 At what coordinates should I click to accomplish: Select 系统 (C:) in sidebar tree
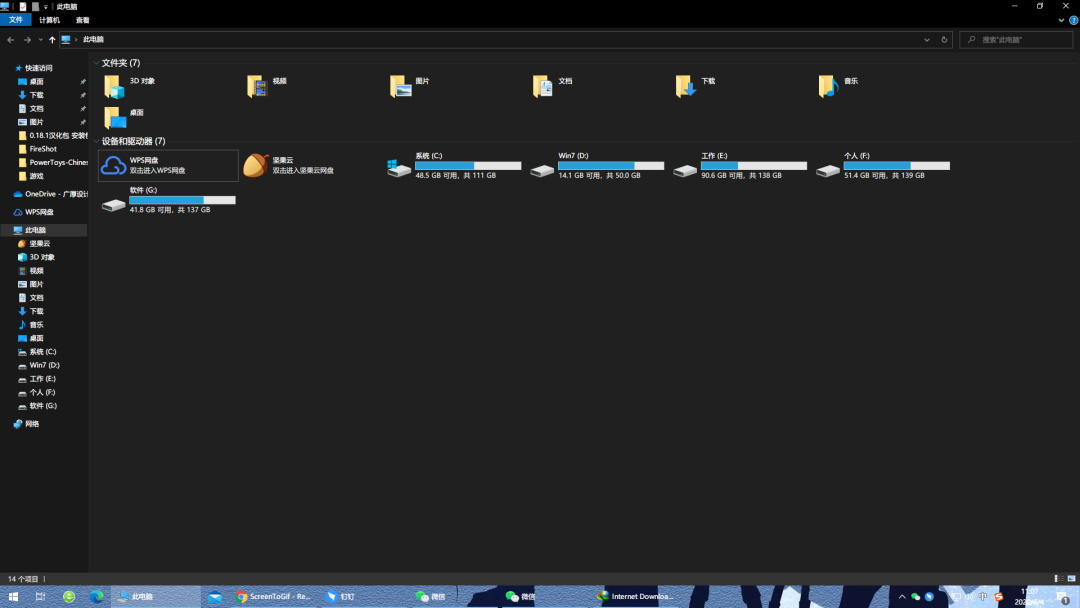(x=37, y=352)
